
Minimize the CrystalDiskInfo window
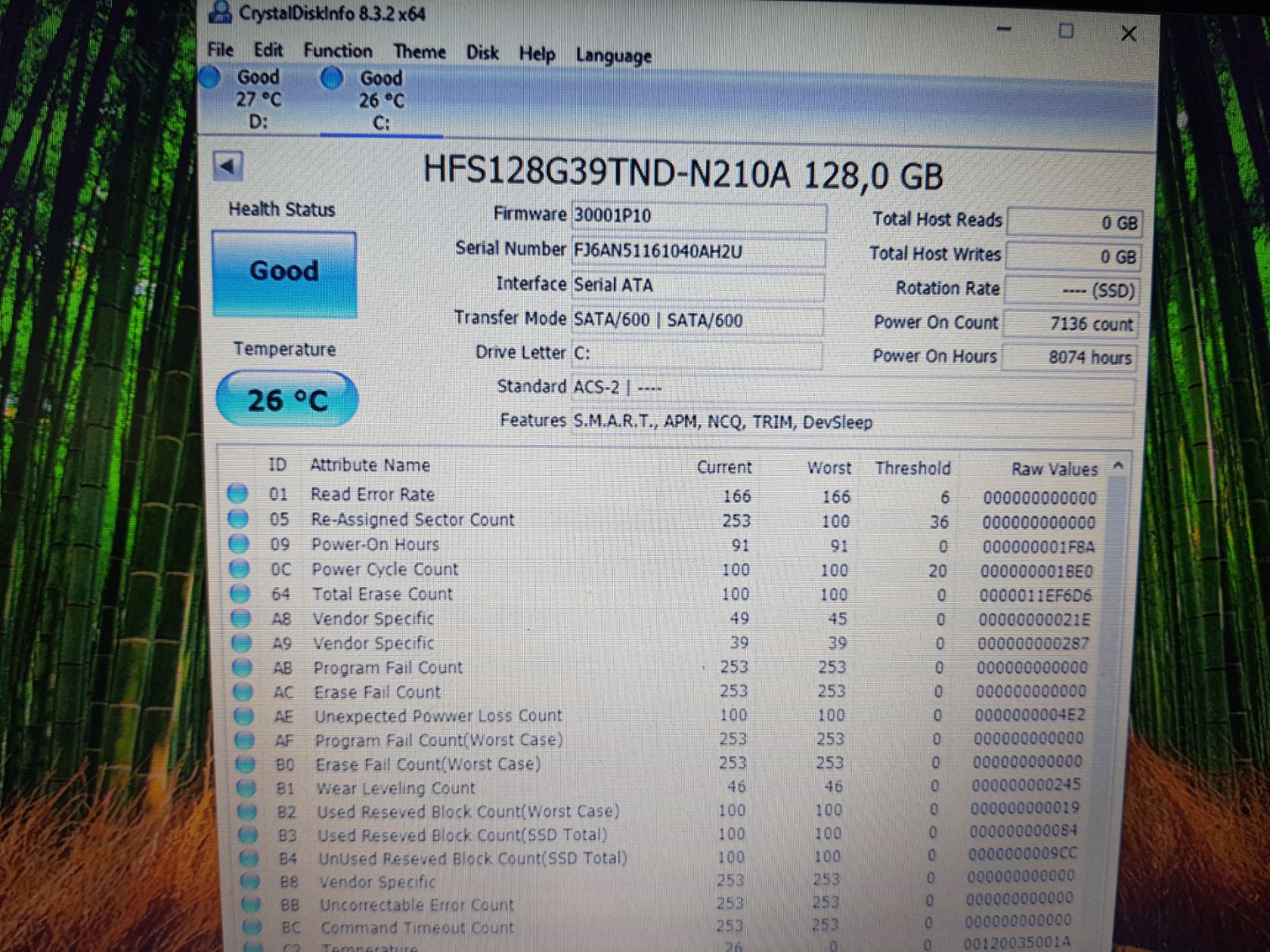[x=1004, y=29]
